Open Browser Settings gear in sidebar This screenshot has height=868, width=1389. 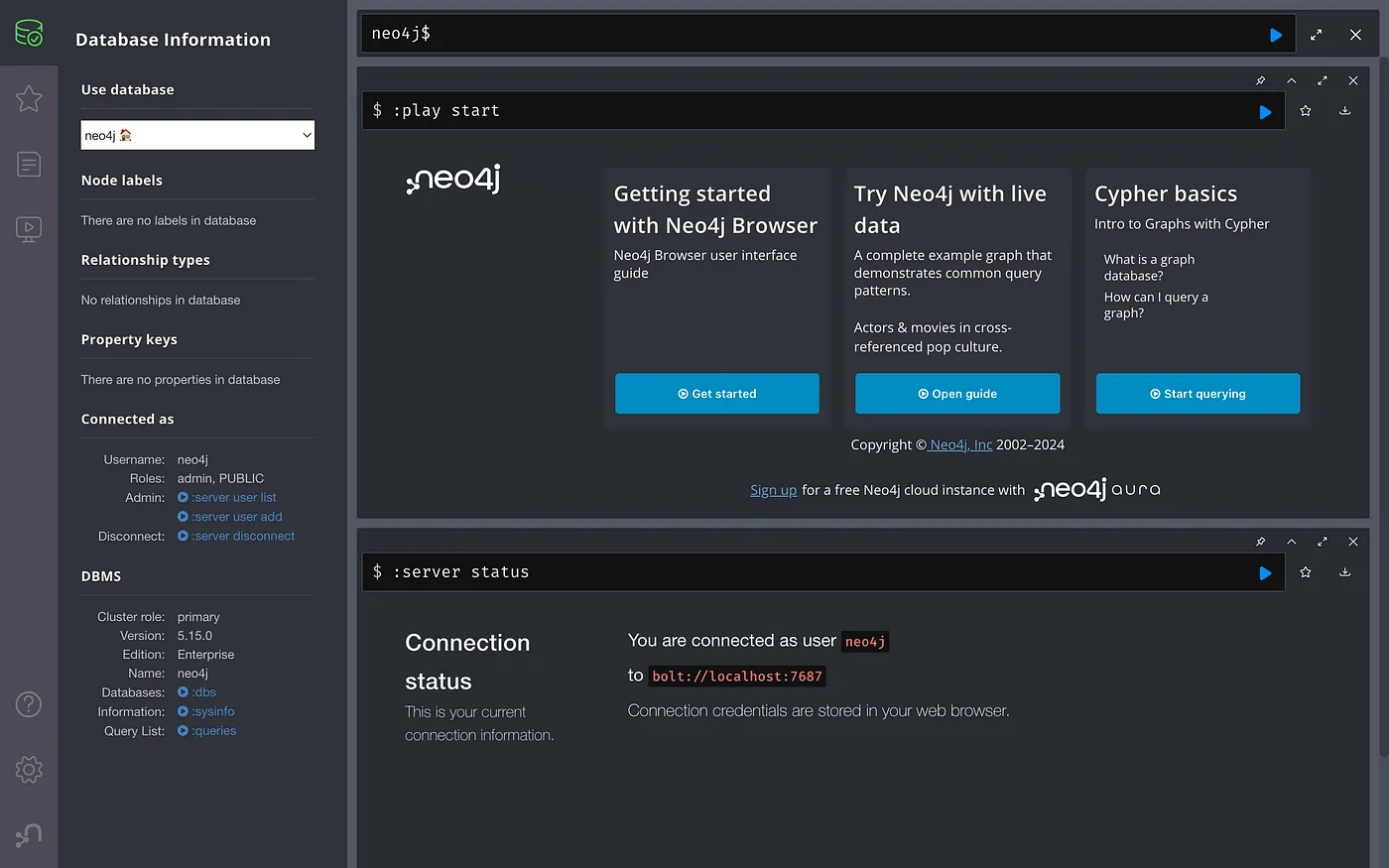[x=29, y=770]
